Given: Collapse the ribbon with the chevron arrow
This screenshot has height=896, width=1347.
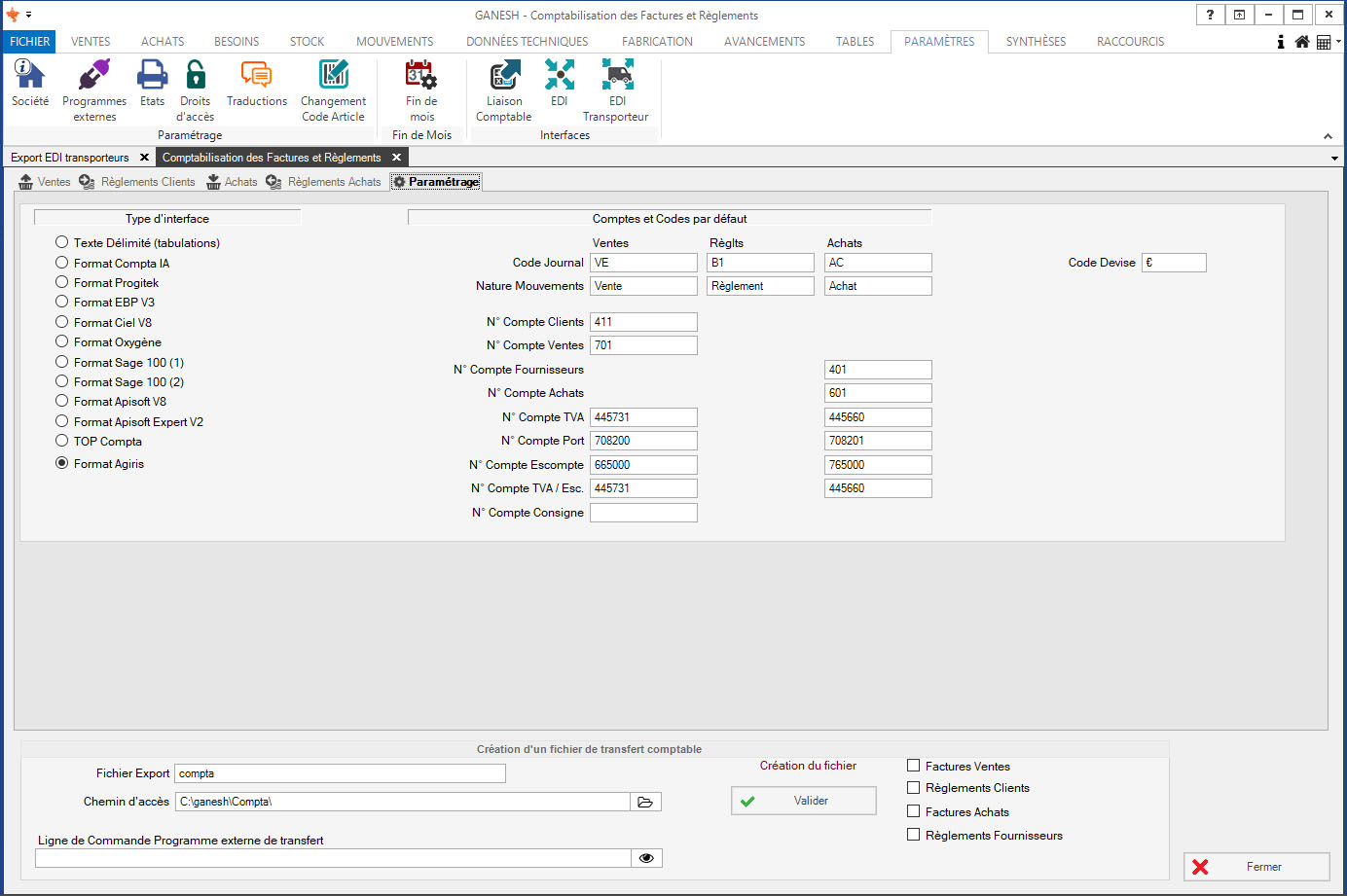Looking at the screenshot, I should [1328, 136].
